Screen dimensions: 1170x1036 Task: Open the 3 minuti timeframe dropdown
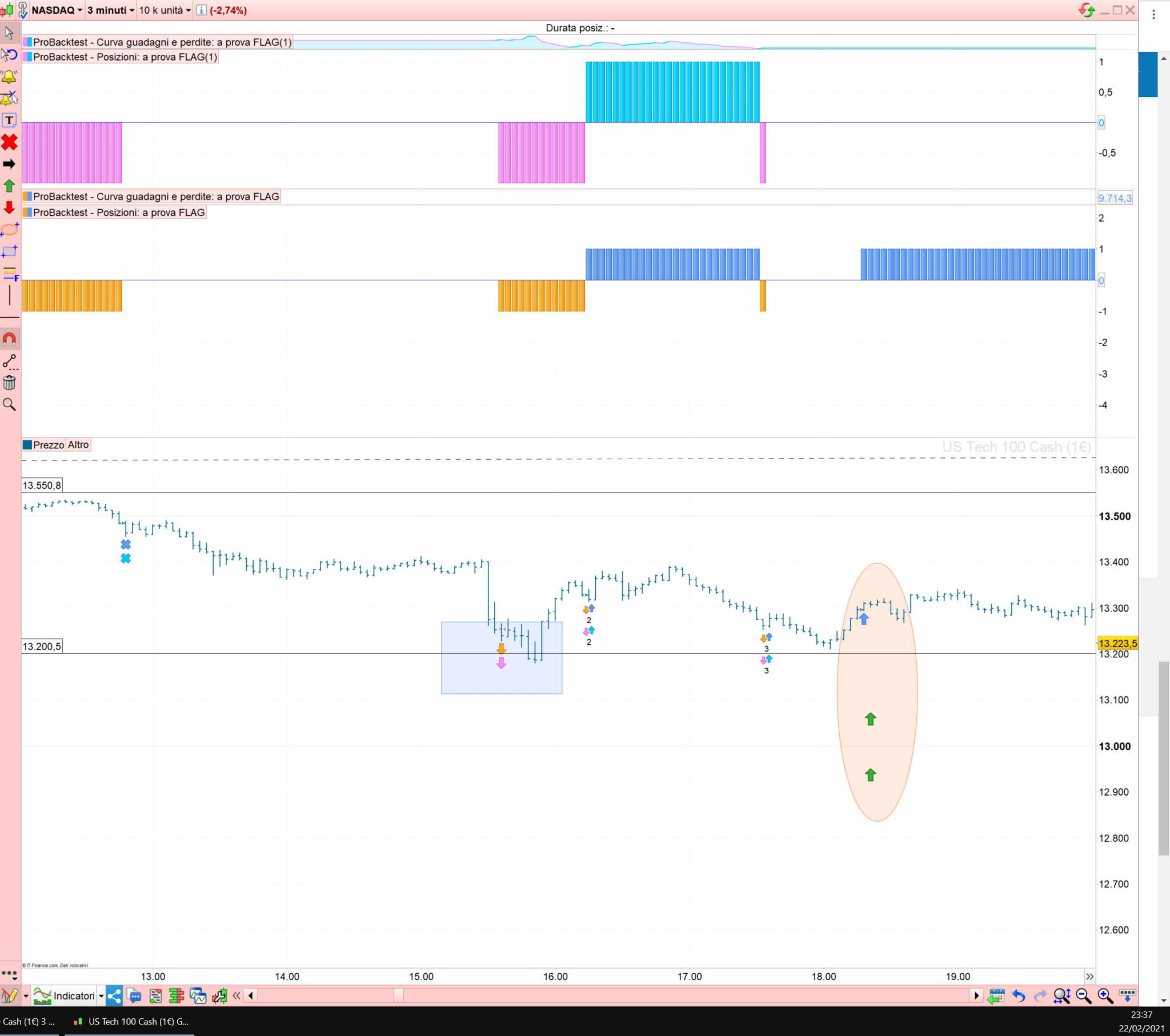[110, 10]
